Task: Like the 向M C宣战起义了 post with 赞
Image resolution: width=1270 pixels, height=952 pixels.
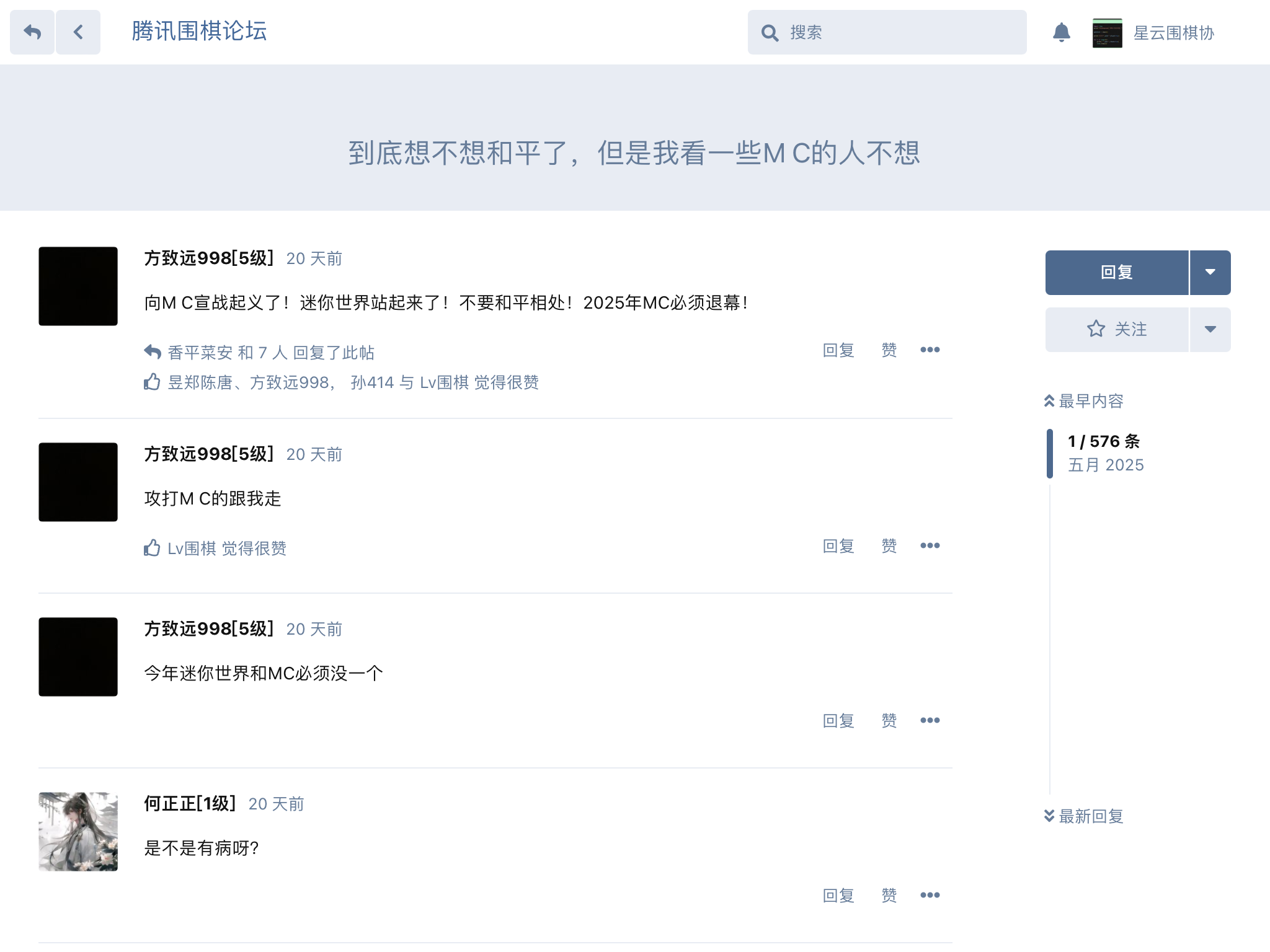Action: pos(889,350)
